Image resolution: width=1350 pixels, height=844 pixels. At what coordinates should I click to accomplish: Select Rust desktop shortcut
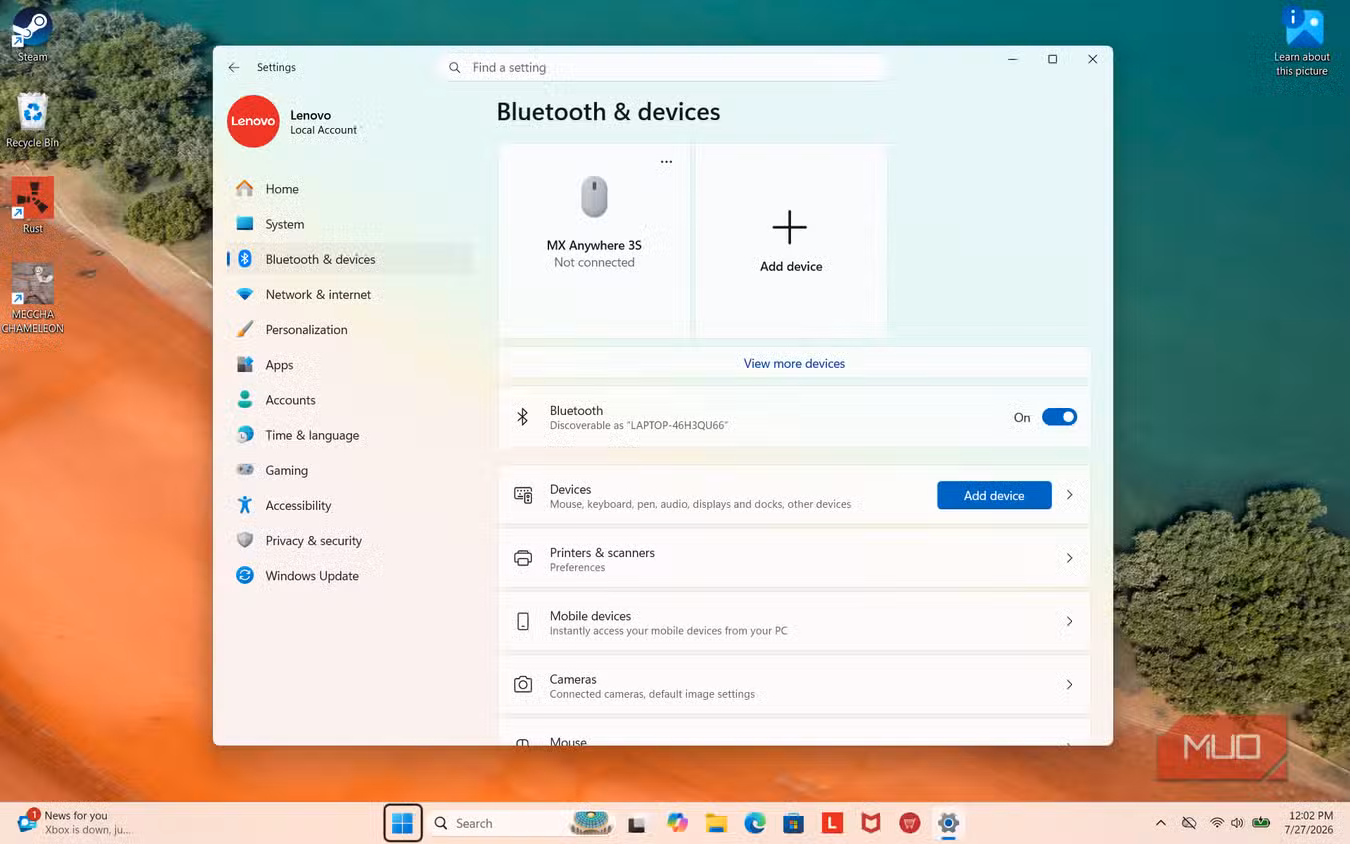tap(32, 206)
